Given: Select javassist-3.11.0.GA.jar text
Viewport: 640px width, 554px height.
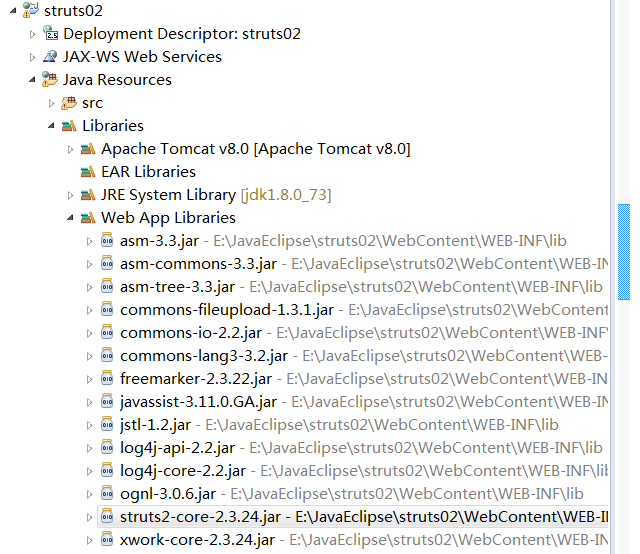Looking at the screenshot, I should pos(198,402).
